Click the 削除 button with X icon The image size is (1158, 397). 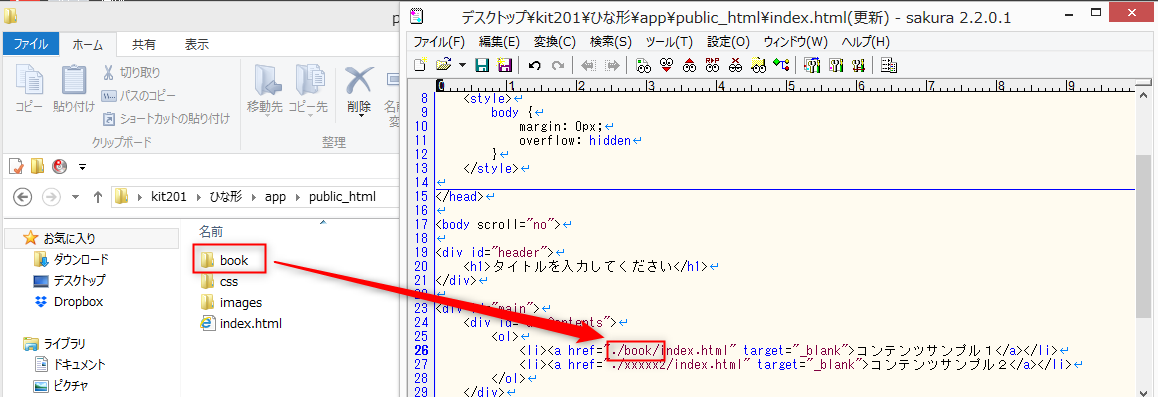[360, 90]
